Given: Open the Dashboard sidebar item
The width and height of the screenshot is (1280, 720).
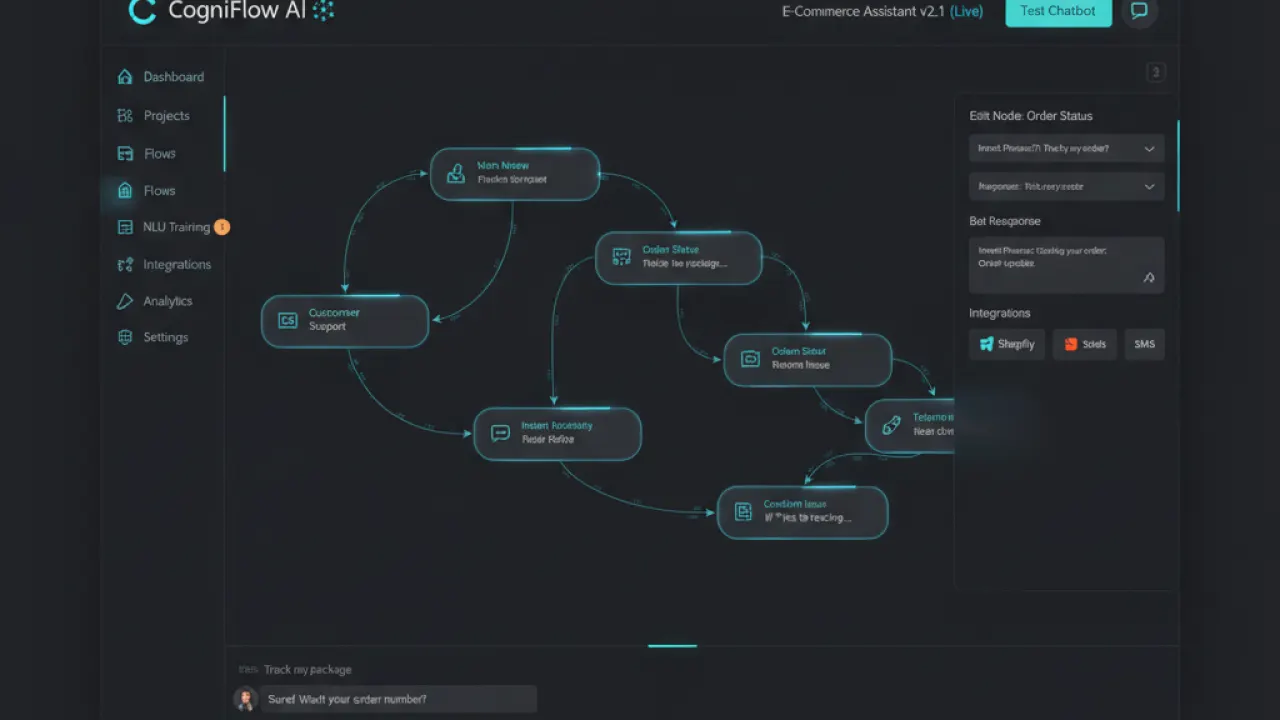Looking at the screenshot, I should point(161,77).
